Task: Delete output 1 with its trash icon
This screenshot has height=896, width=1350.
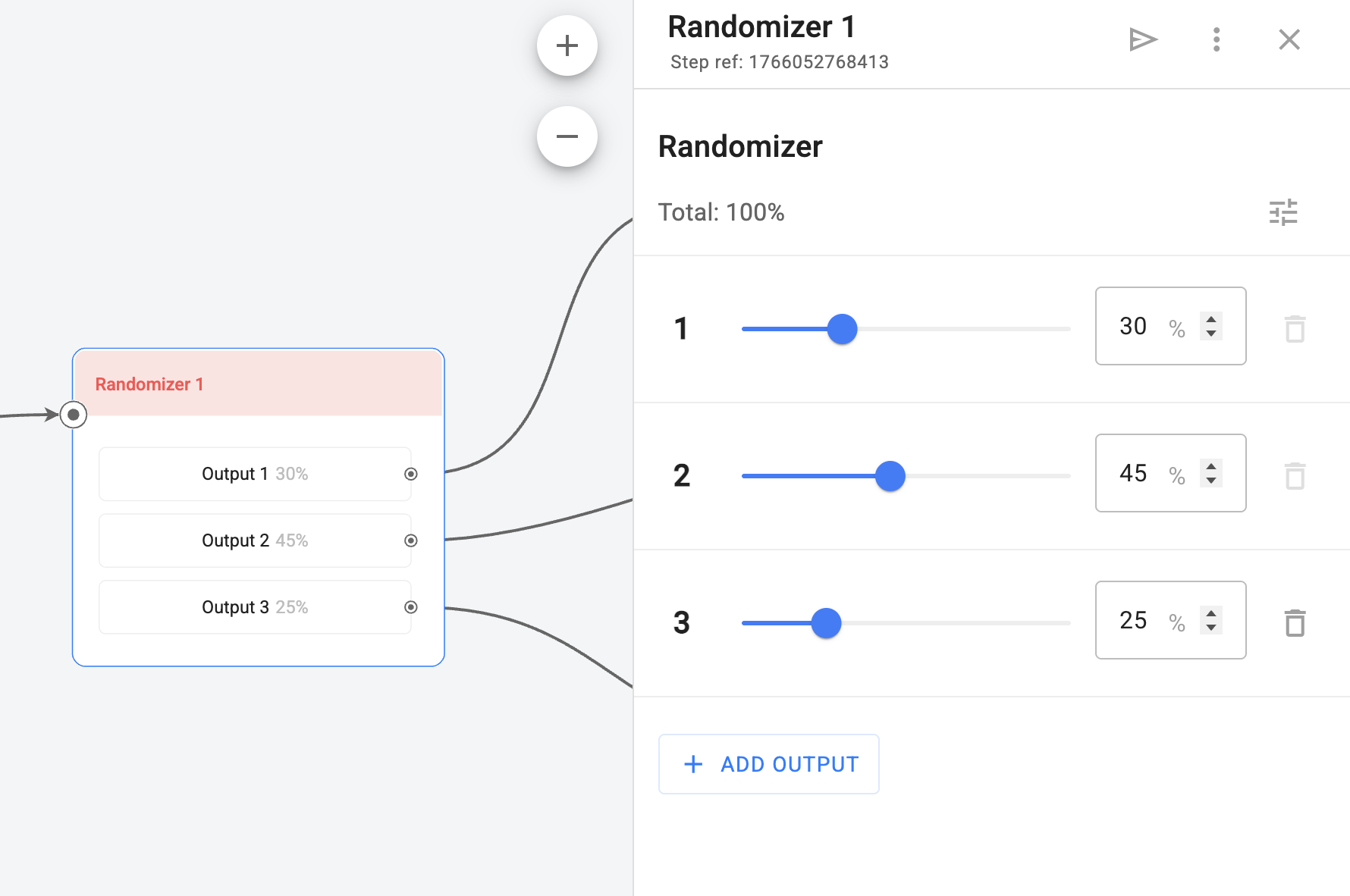Action: [x=1295, y=329]
